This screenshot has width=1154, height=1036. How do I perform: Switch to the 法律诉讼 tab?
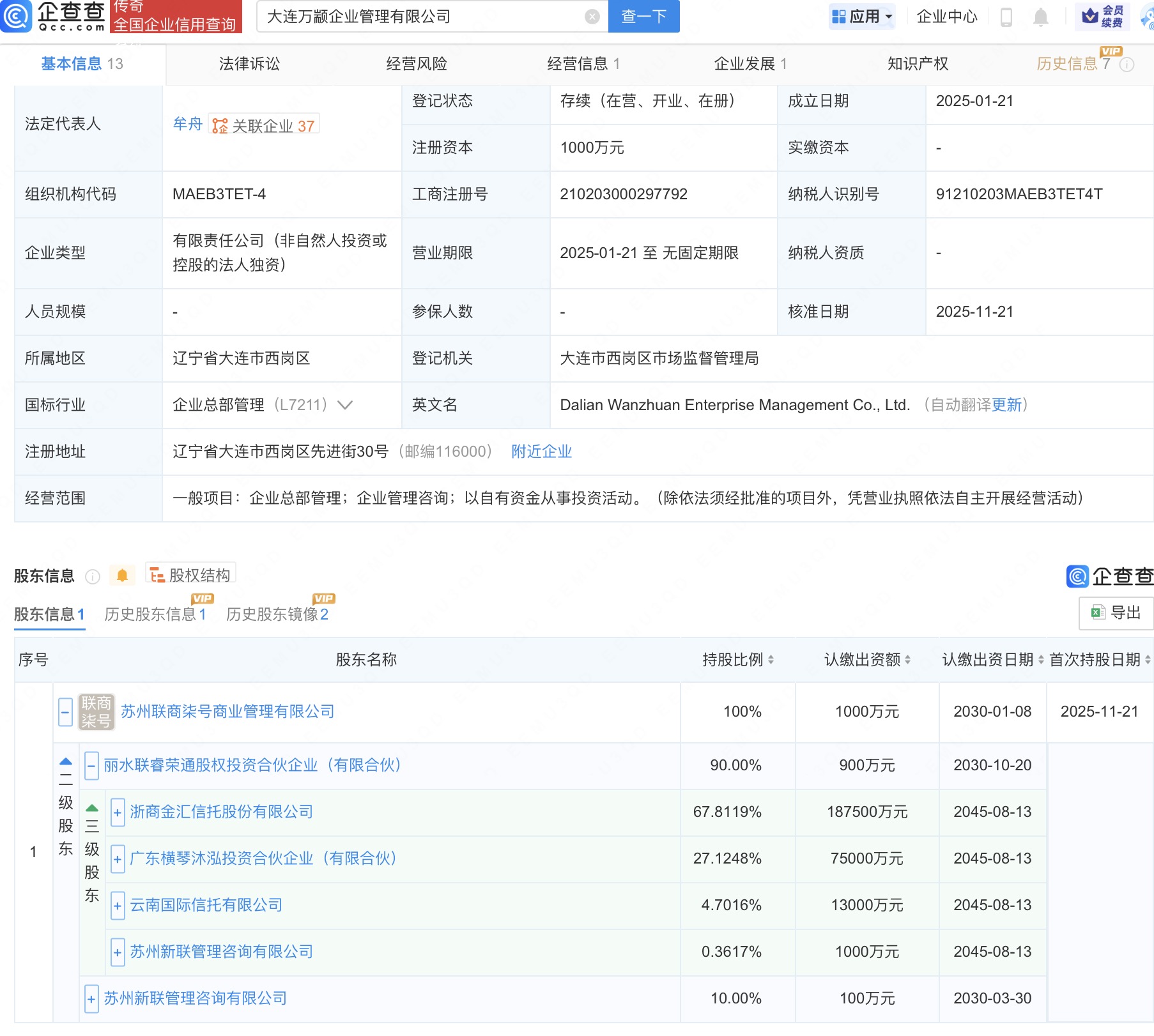[x=249, y=64]
